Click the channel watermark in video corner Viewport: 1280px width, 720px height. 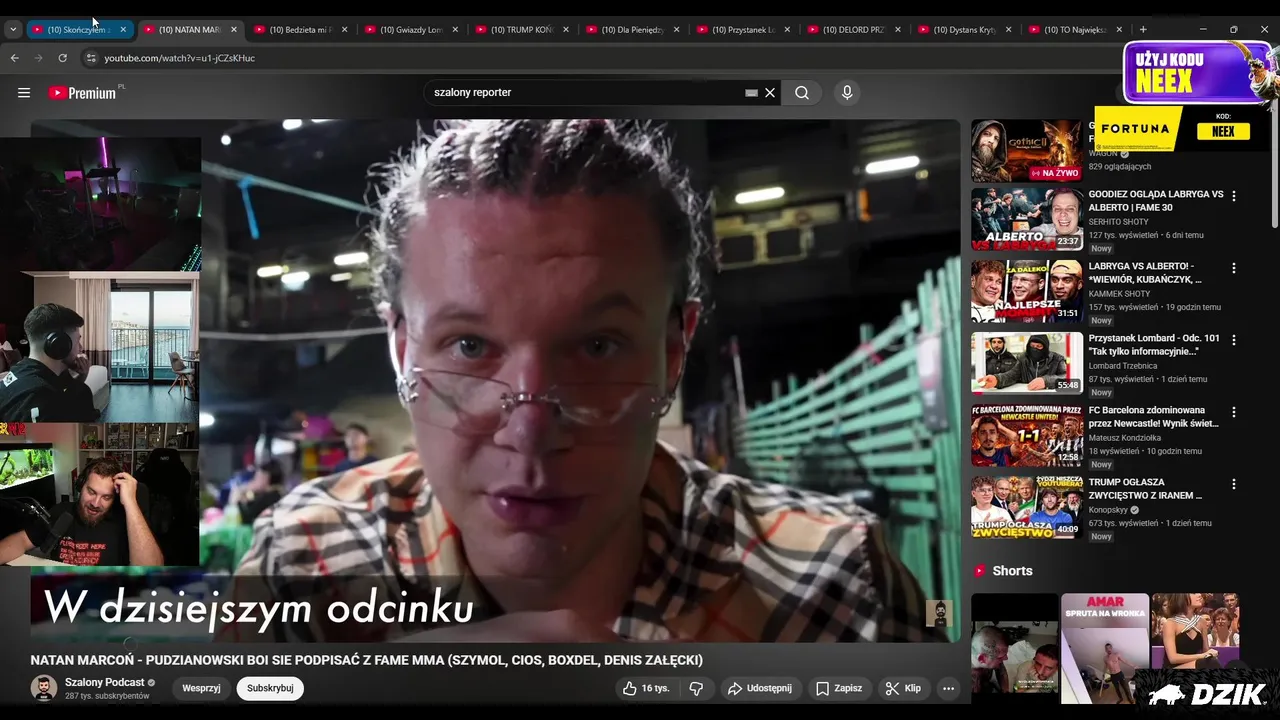939,613
